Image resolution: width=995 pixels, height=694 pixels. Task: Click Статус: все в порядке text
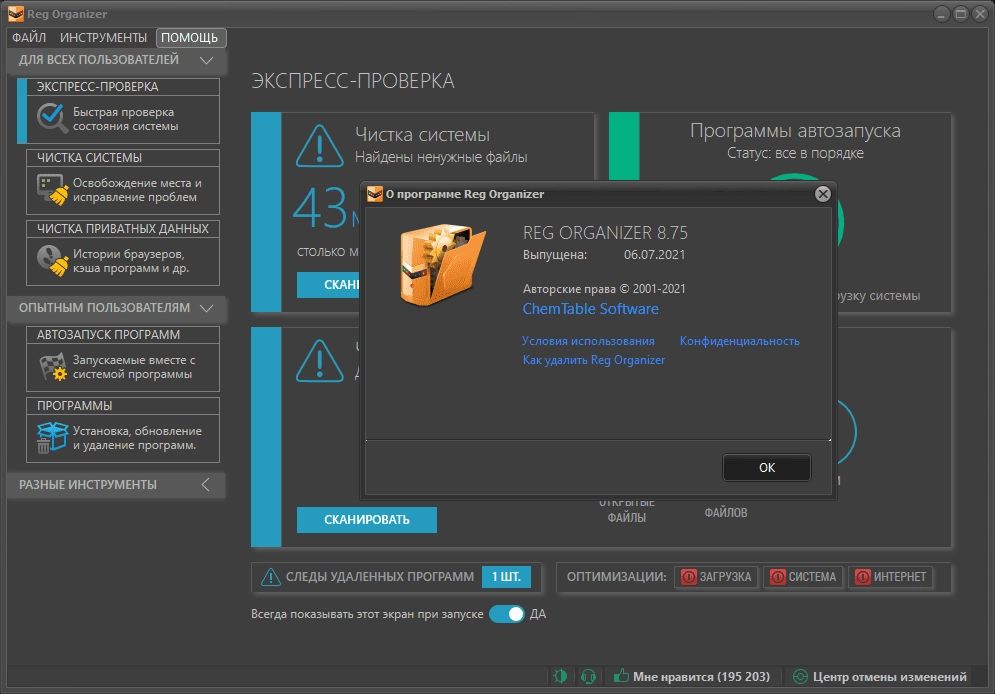click(x=795, y=153)
